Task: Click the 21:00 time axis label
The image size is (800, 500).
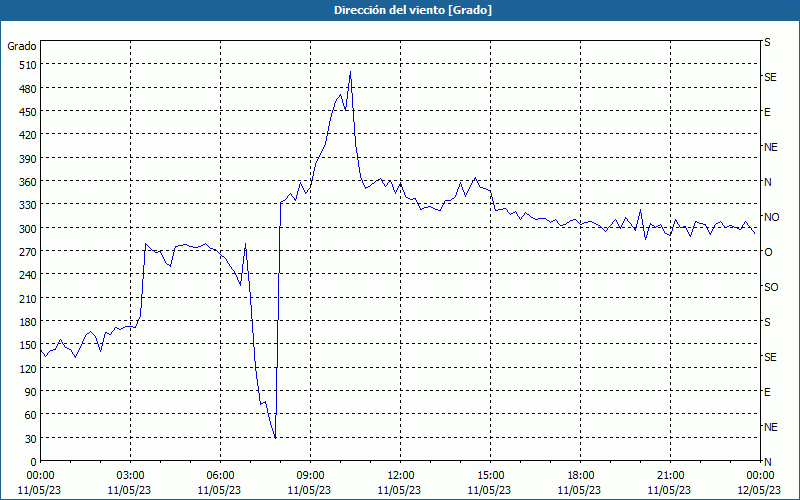Action: click(670, 476)
